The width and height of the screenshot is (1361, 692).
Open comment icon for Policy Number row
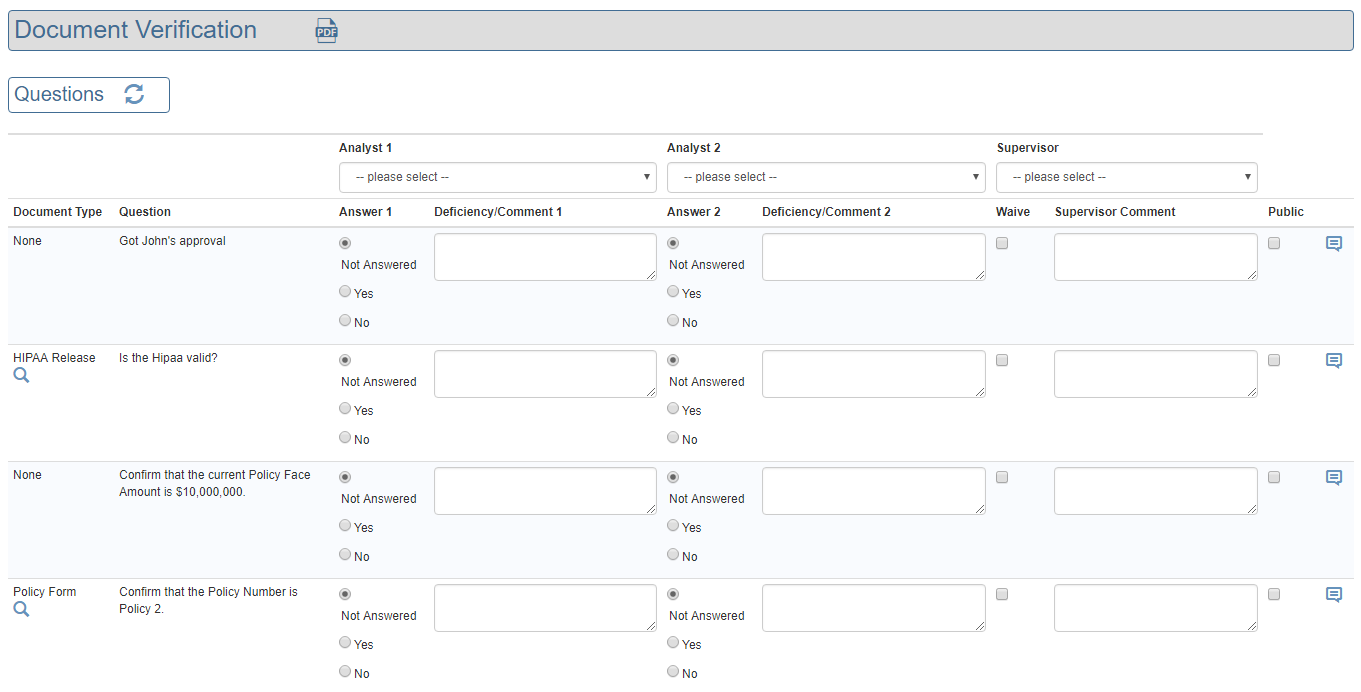1333,595
